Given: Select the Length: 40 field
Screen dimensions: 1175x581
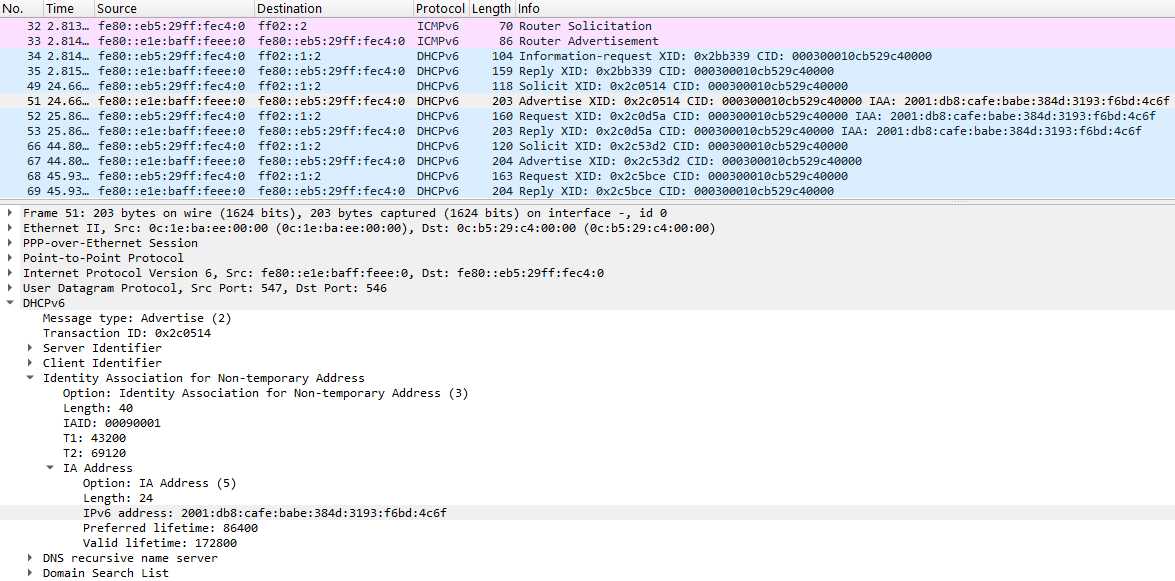Looking at the screenshot, I should tap(98, 408).
